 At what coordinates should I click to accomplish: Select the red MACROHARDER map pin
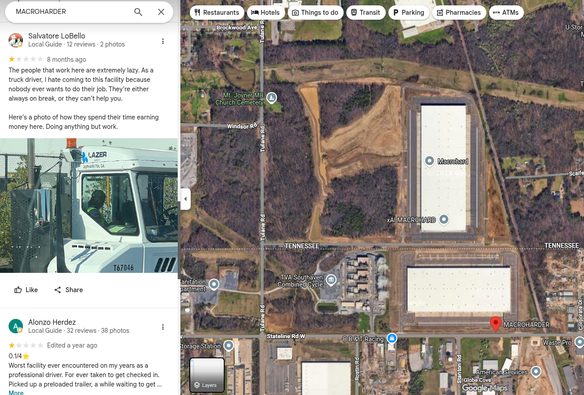click(495, 324)
